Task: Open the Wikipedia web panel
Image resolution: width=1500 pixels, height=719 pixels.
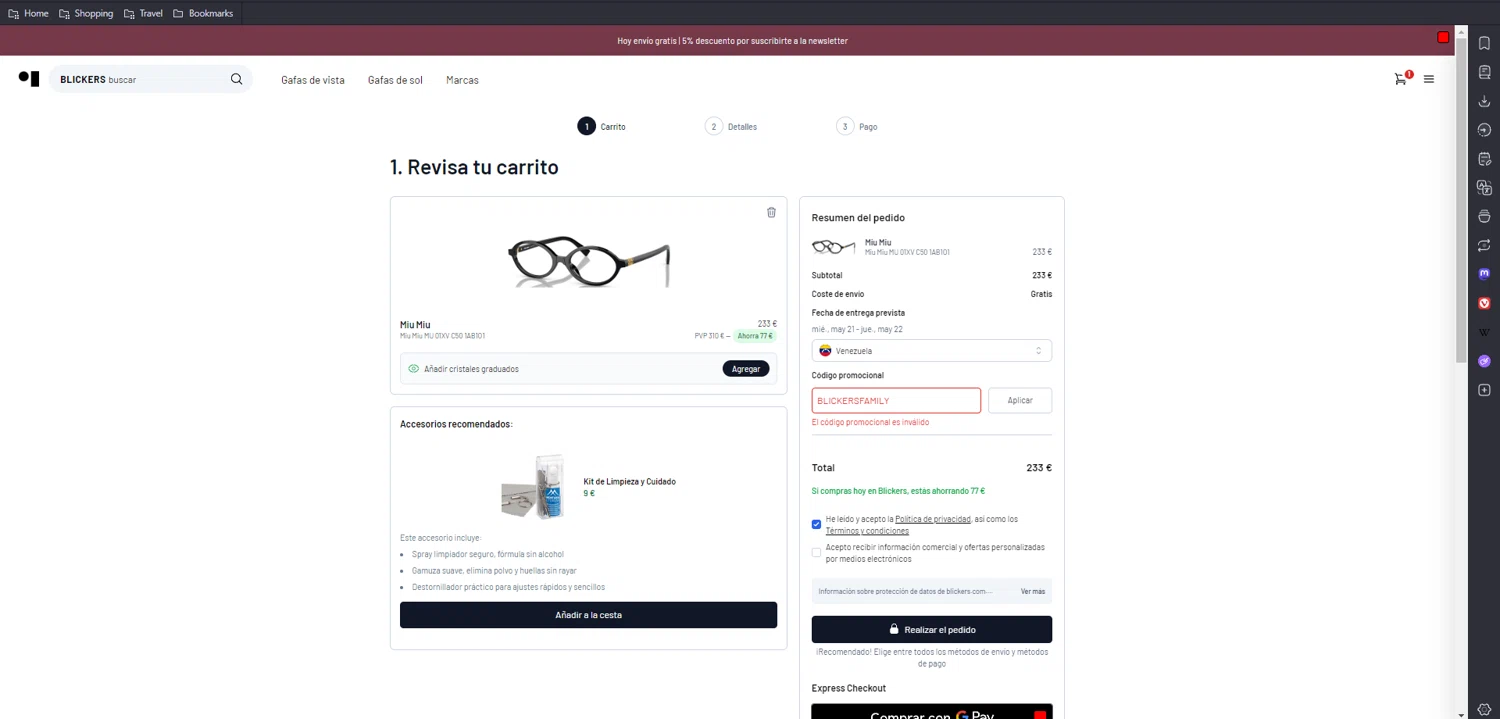Action: 1485,332
